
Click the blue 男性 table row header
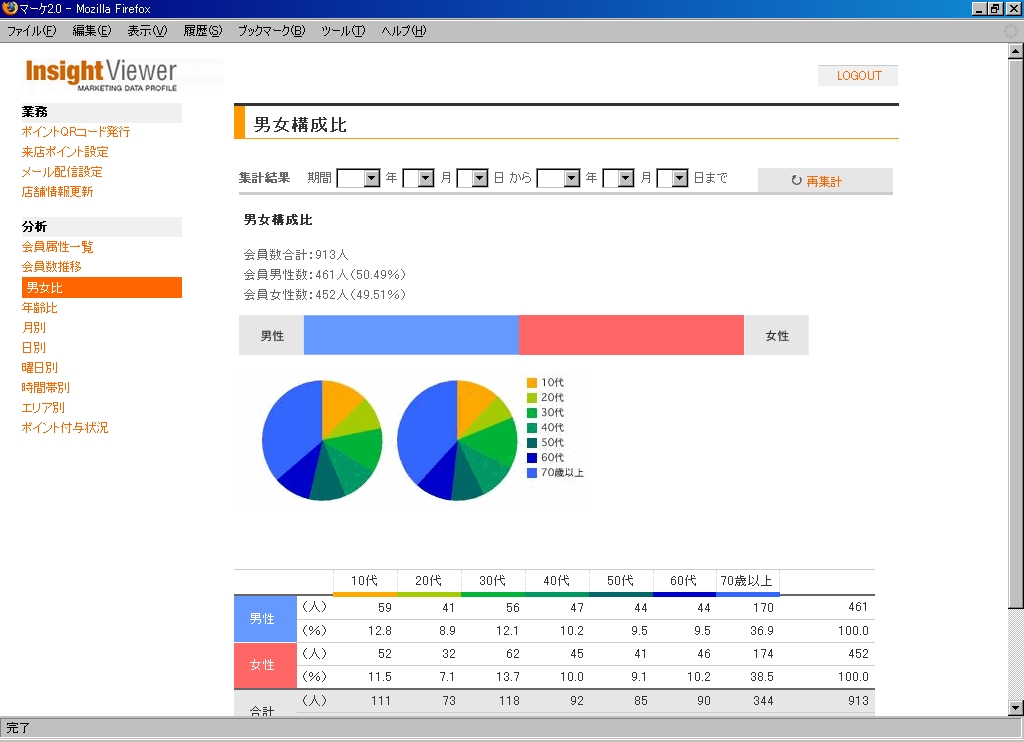pos(265,619)
